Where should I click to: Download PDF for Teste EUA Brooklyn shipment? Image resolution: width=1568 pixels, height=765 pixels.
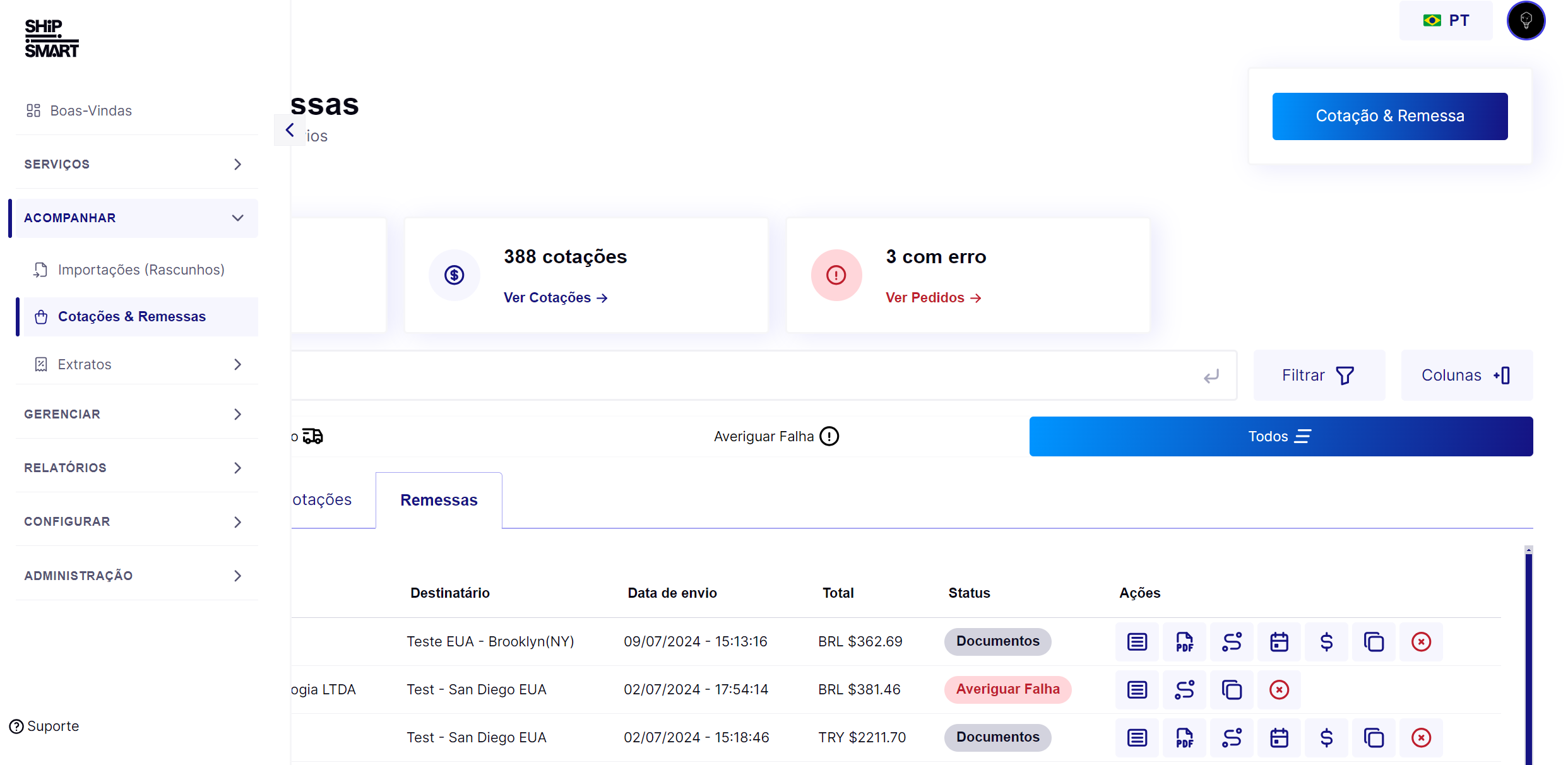click(x=1184, y=642)
